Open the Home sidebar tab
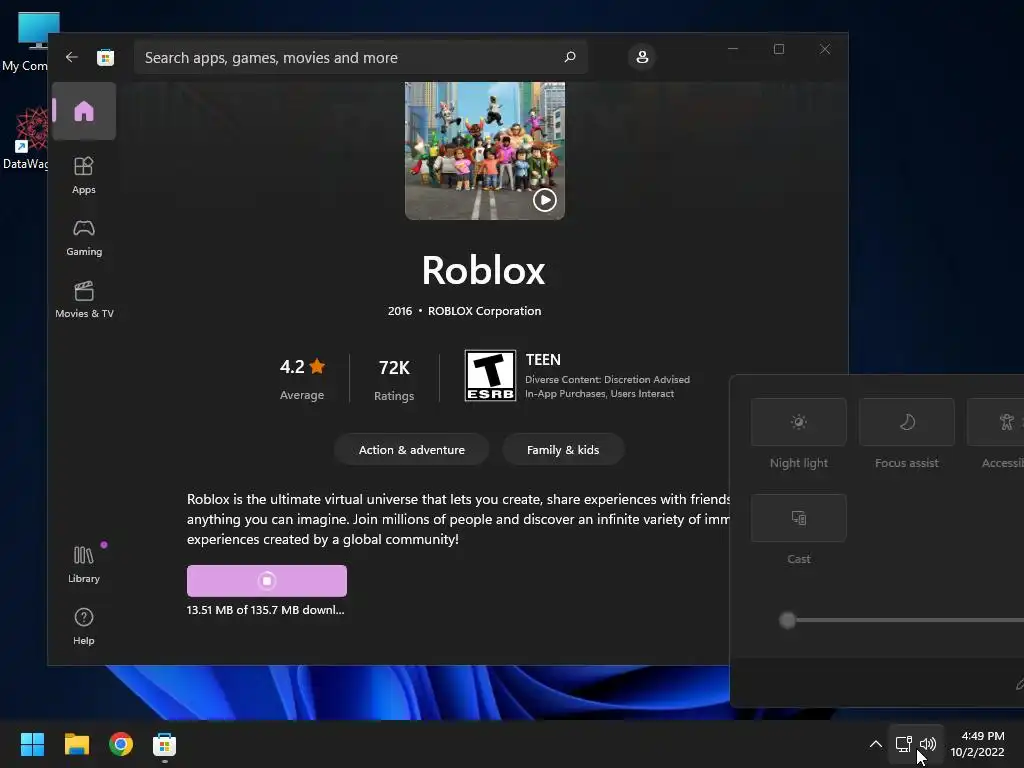 [84, 111]
